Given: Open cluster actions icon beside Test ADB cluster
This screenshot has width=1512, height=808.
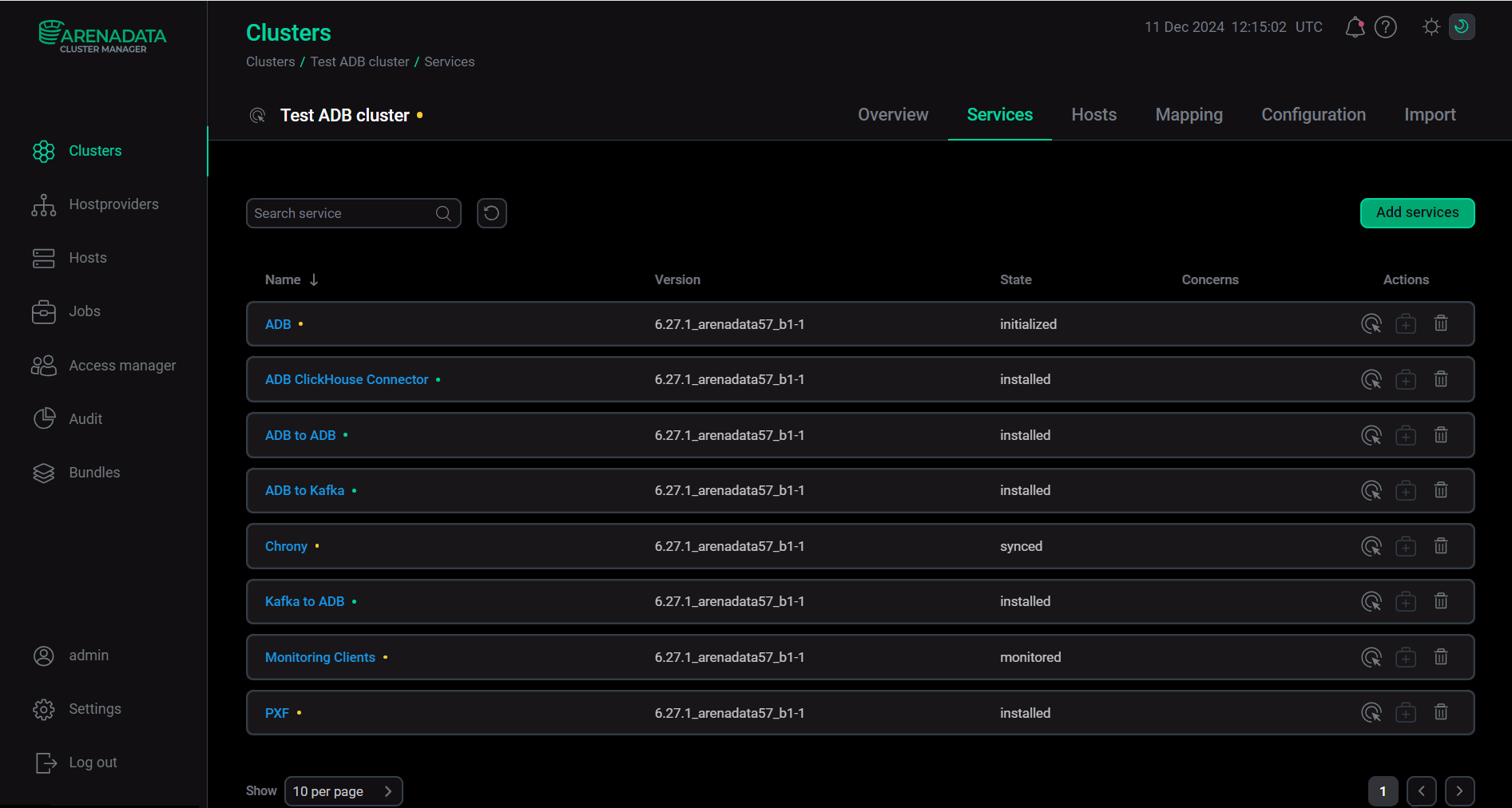Looking at the screenshot, I should (x=257, y=116).
